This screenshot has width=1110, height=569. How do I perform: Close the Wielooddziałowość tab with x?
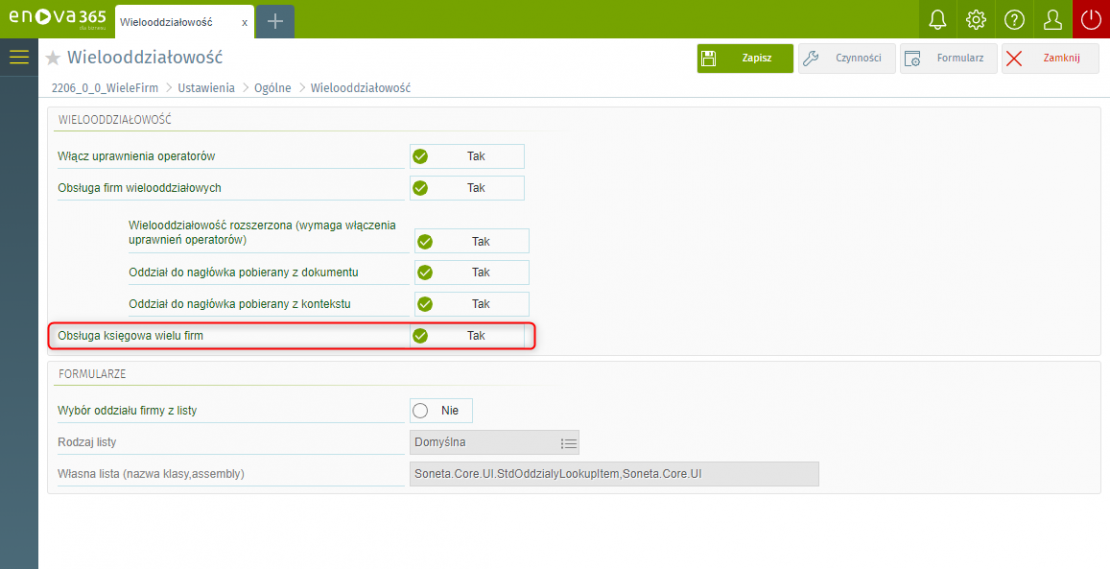[x=245, y=22]
